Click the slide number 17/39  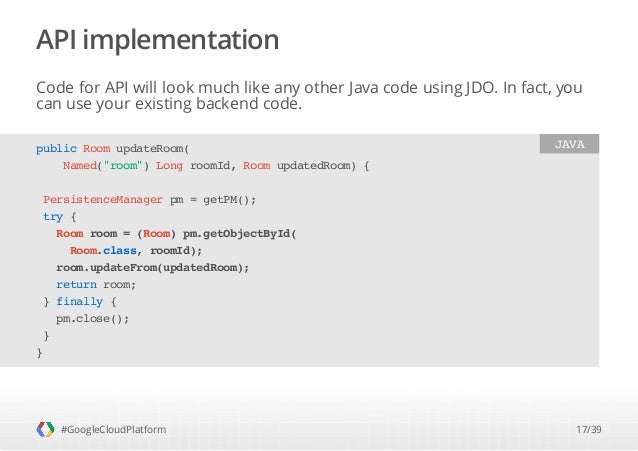[x=588, y=429]
